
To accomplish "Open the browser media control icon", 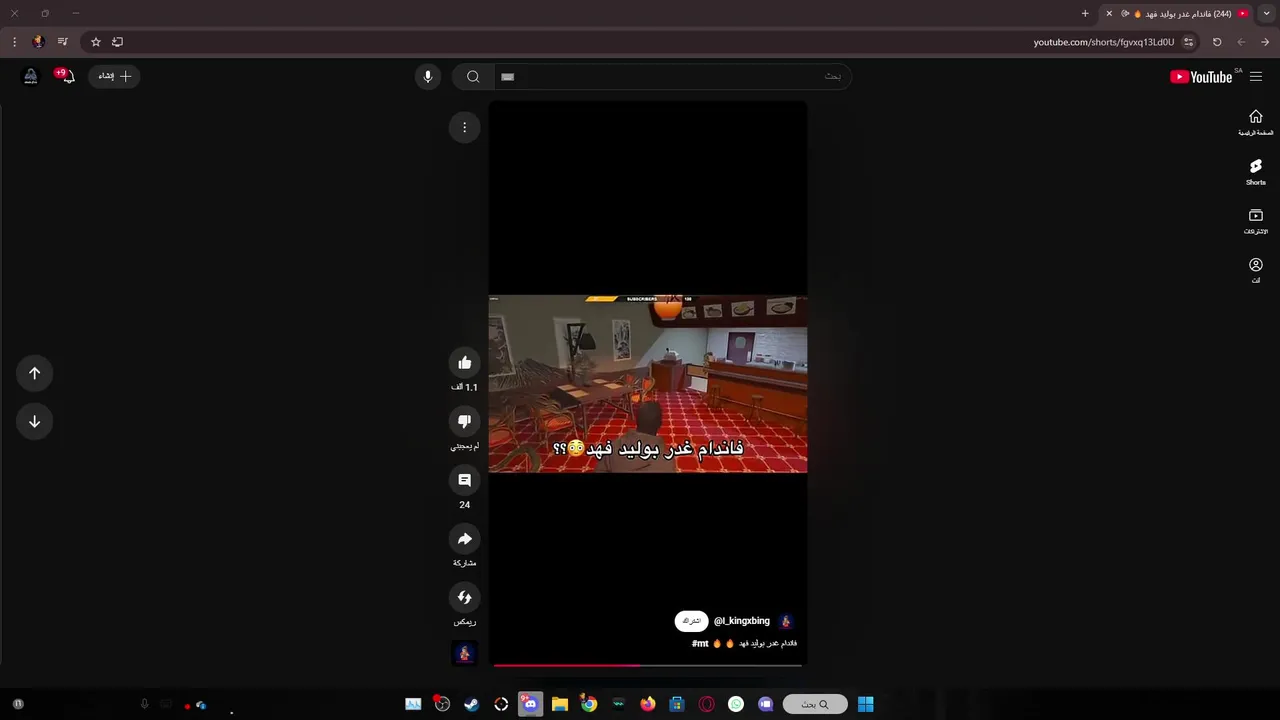I will 63,42.
